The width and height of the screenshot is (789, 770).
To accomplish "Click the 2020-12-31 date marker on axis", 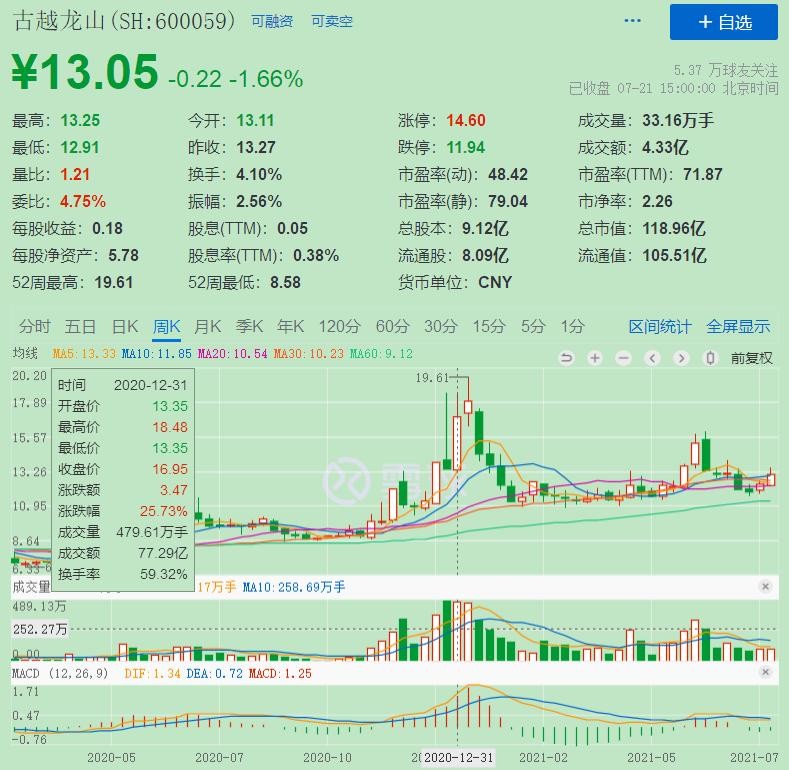I will tap(458, 758).
